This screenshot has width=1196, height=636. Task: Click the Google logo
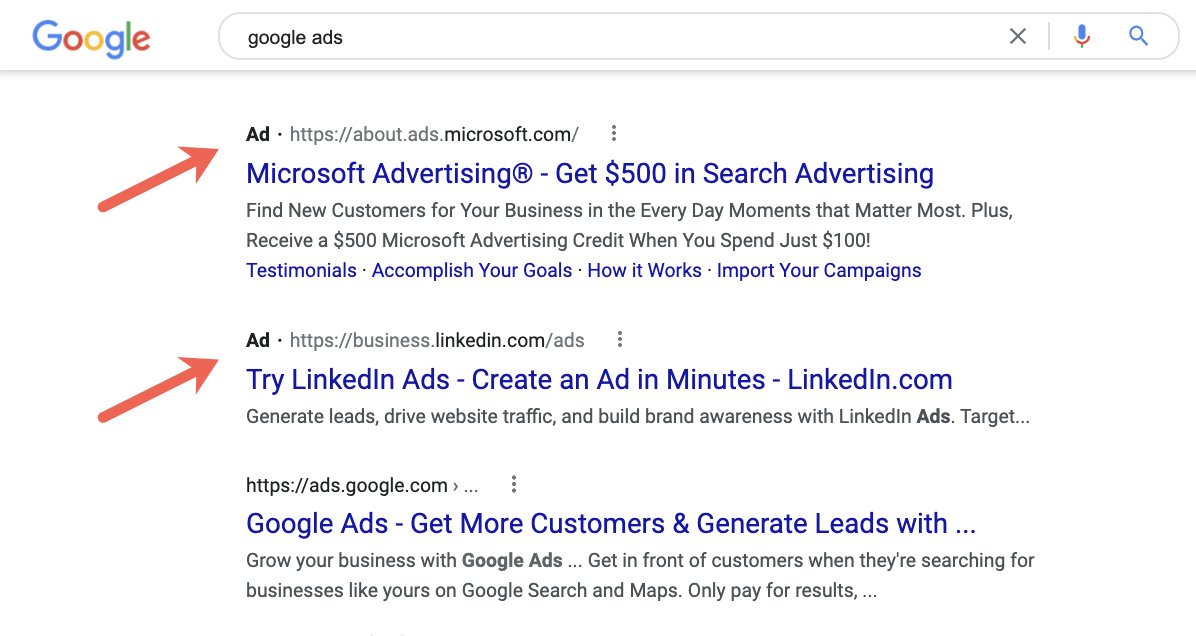pos(91,38)
